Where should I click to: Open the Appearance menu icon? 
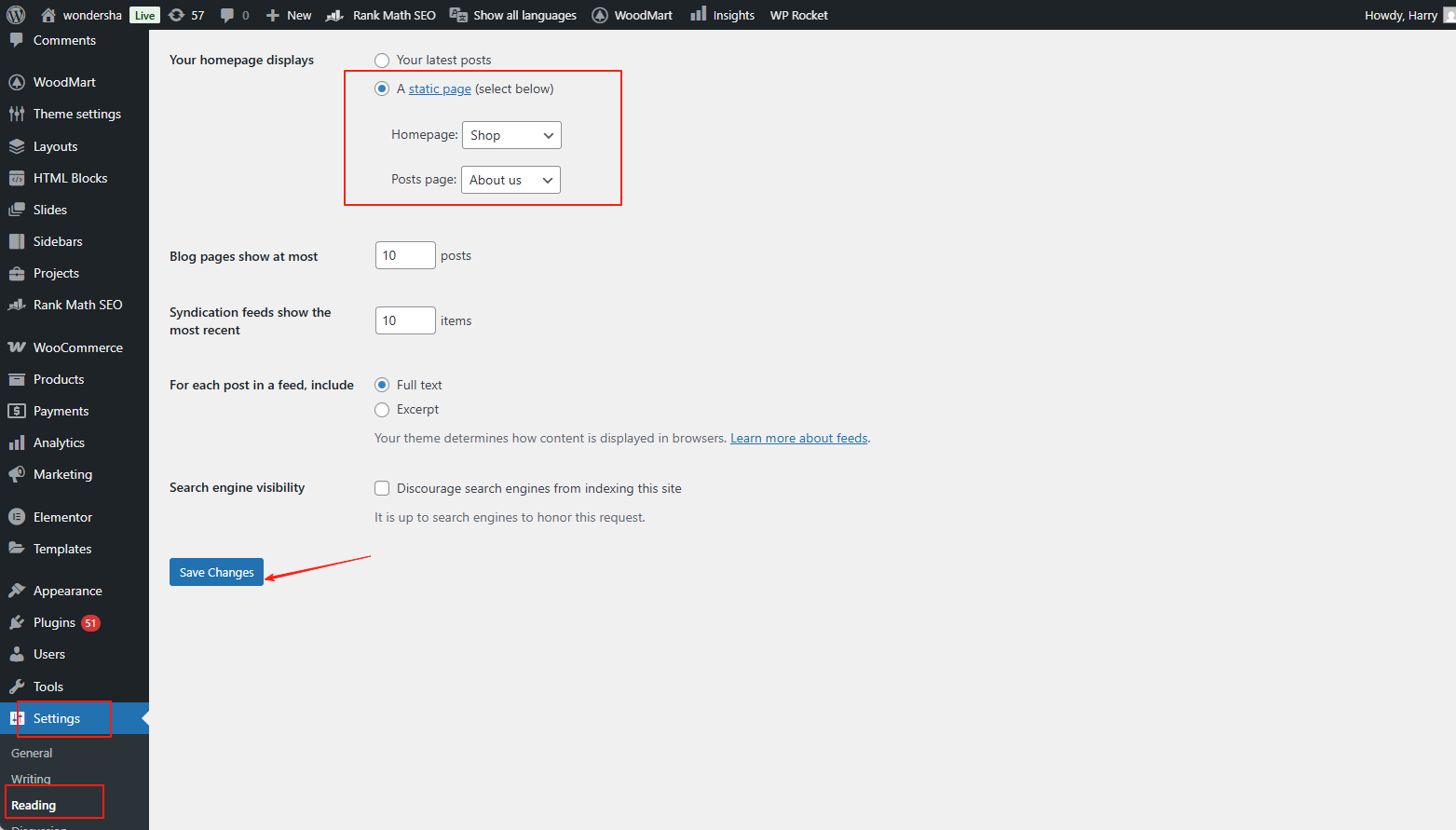click(x=19, y=590)
